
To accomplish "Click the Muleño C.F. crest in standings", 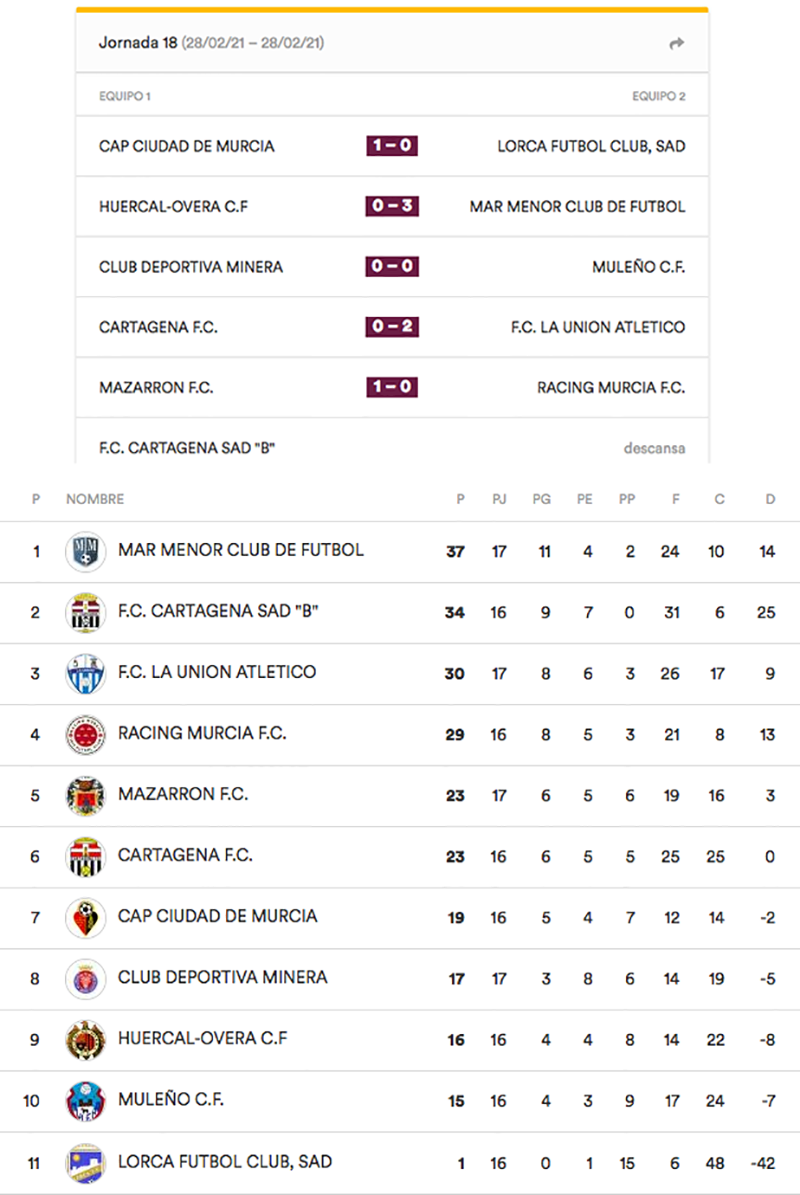I will click(x=85, y=1101).
